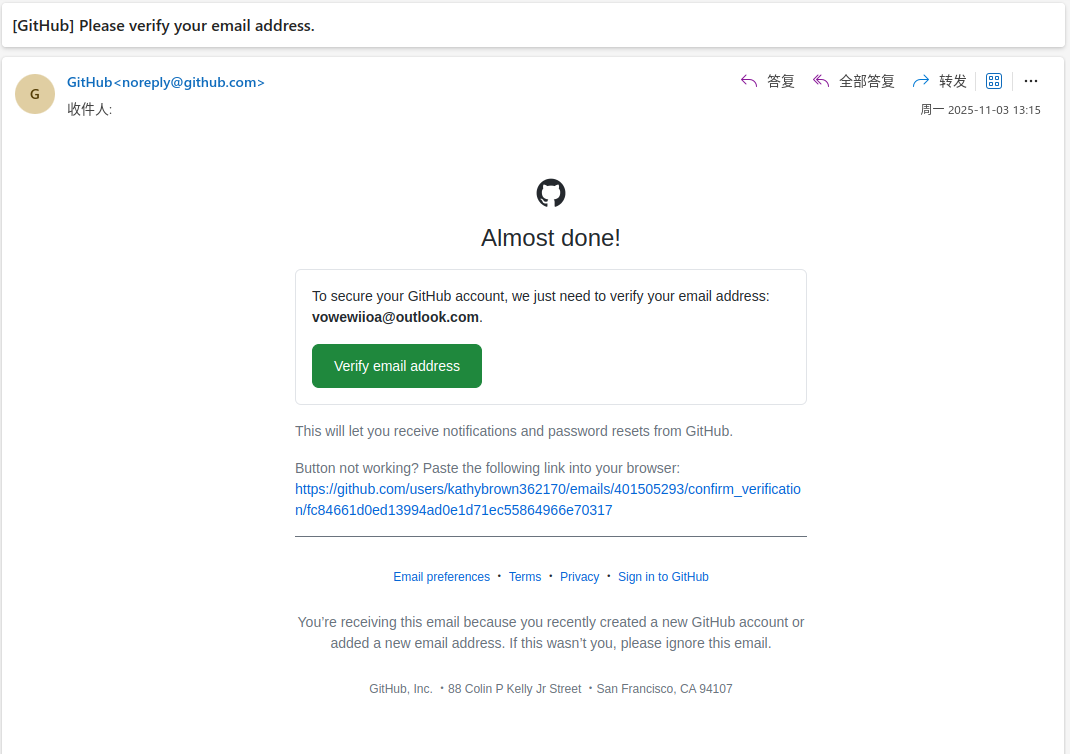Image resolution: width=1070 pixels, height=754 pixels.
Task: Click the "Terms" footer link
Action: coord(525,577)
